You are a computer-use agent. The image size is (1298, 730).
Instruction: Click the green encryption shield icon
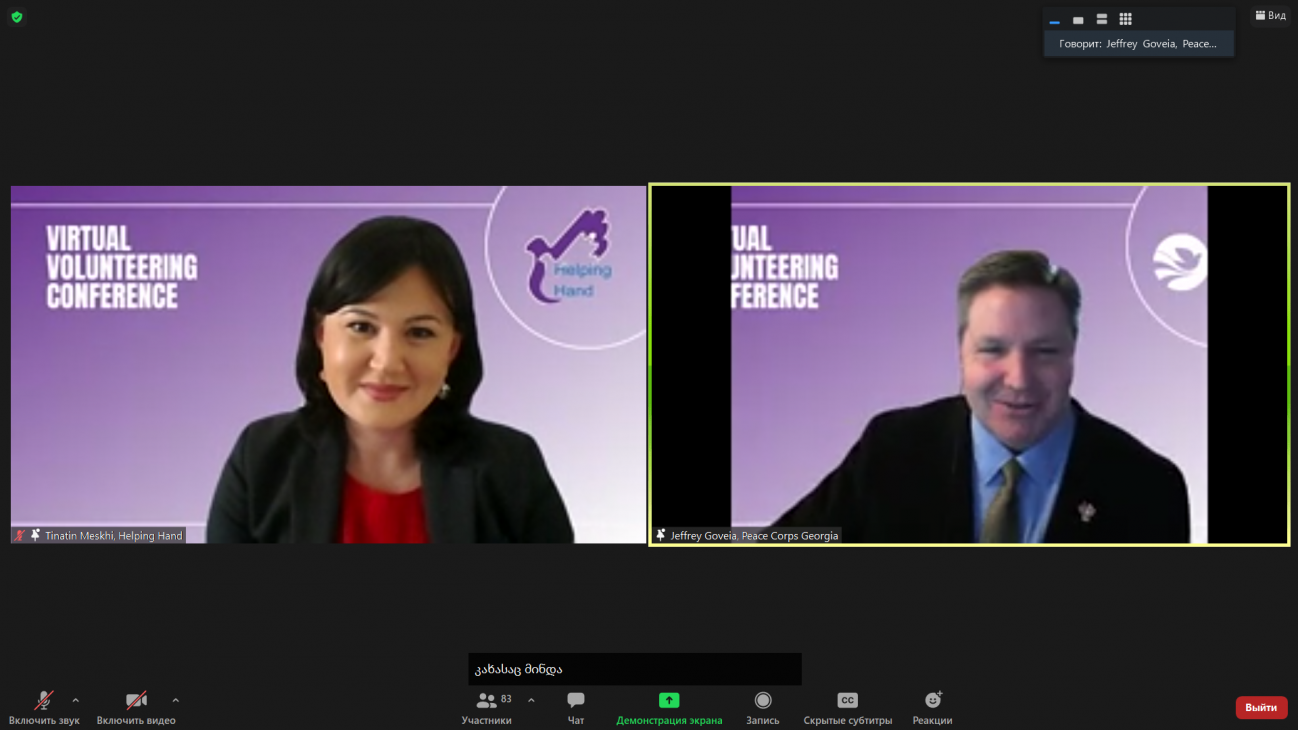click(x=16, y=17)
